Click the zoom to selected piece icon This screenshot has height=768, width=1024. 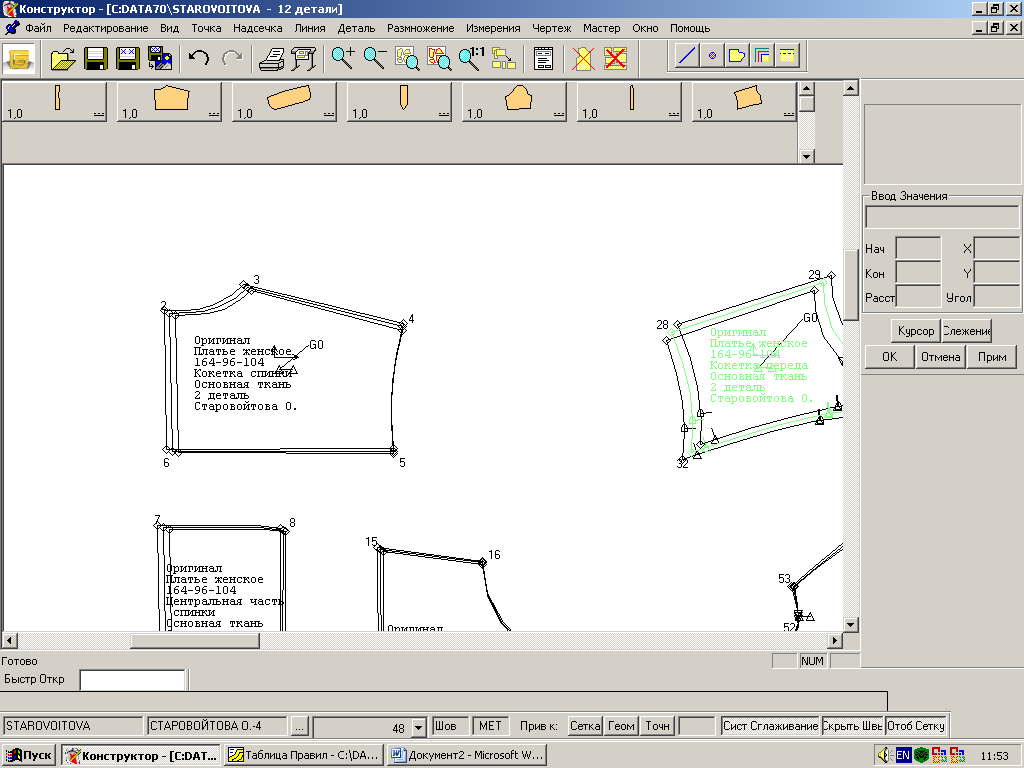coord(439,59)
